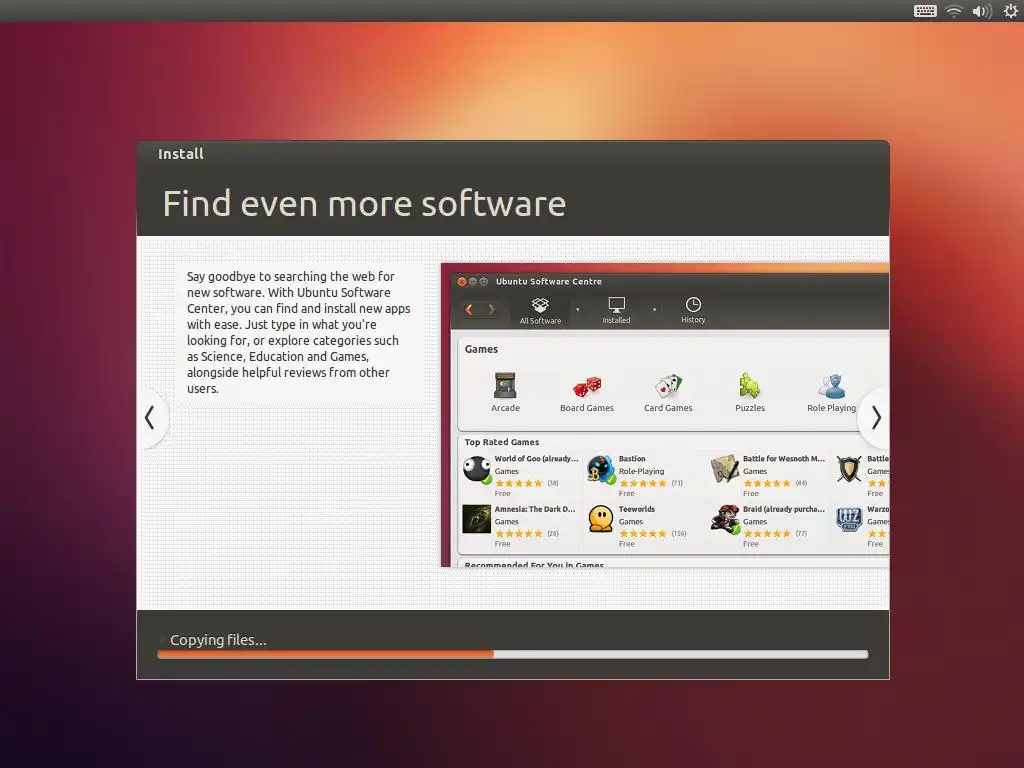Select the Teeworlds game icon
This screenshot has width=1024, height=768.
601,519
